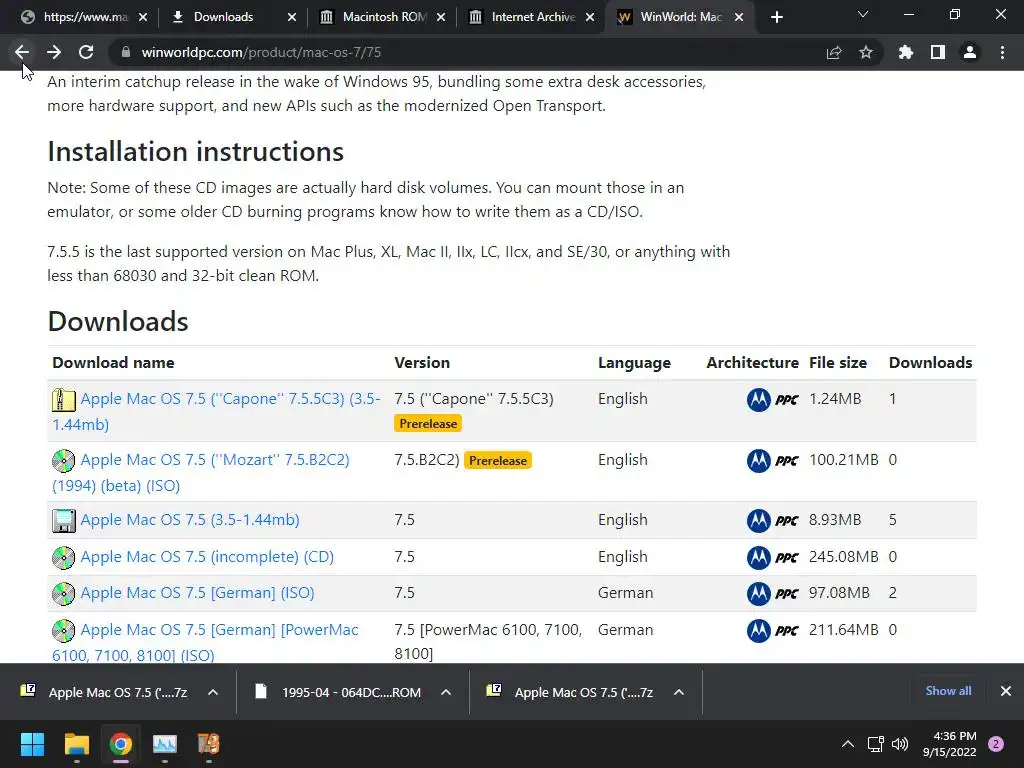
Task: Share this page icon
Action: pyautogui.click(x=834, y=52)
